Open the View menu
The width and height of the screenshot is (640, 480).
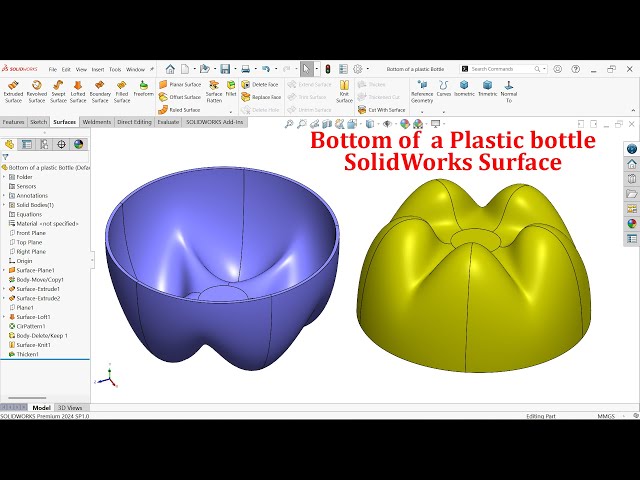pyautogui.click(x=81, y=69)
